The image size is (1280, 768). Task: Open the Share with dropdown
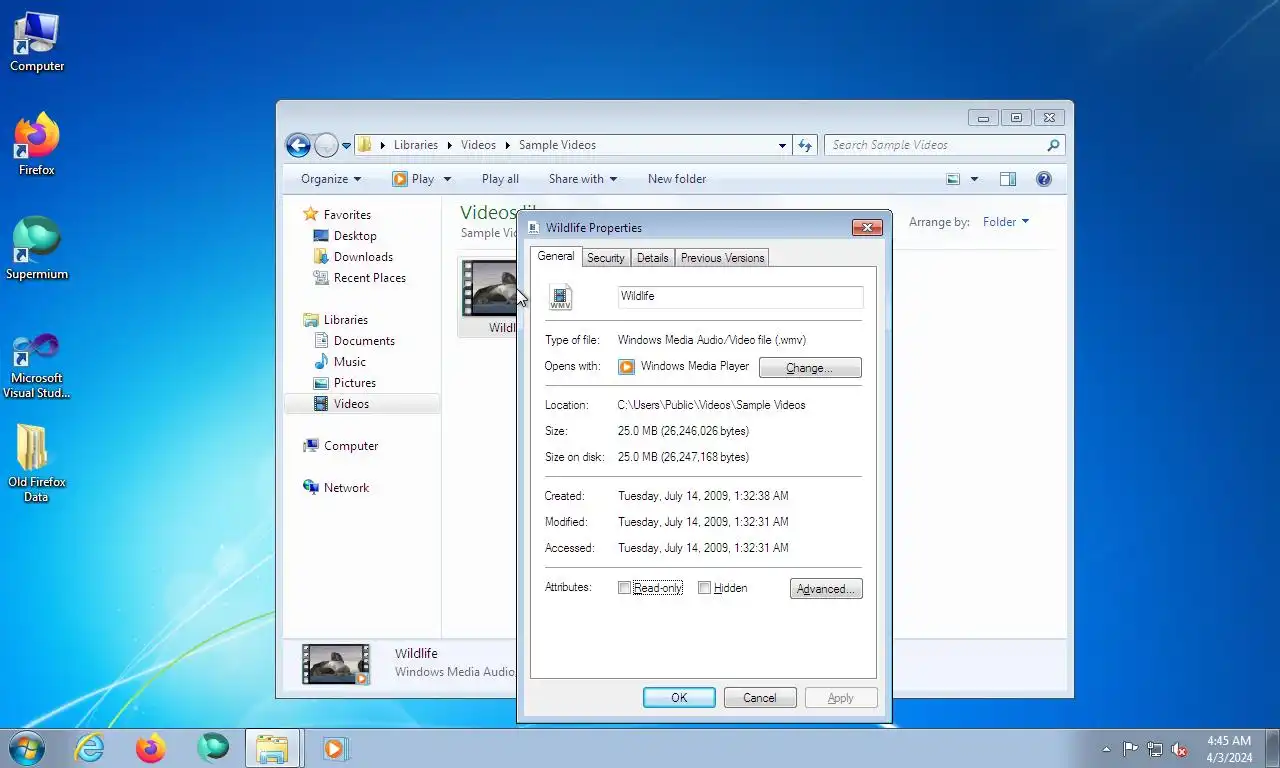click(x=583, y=179)
